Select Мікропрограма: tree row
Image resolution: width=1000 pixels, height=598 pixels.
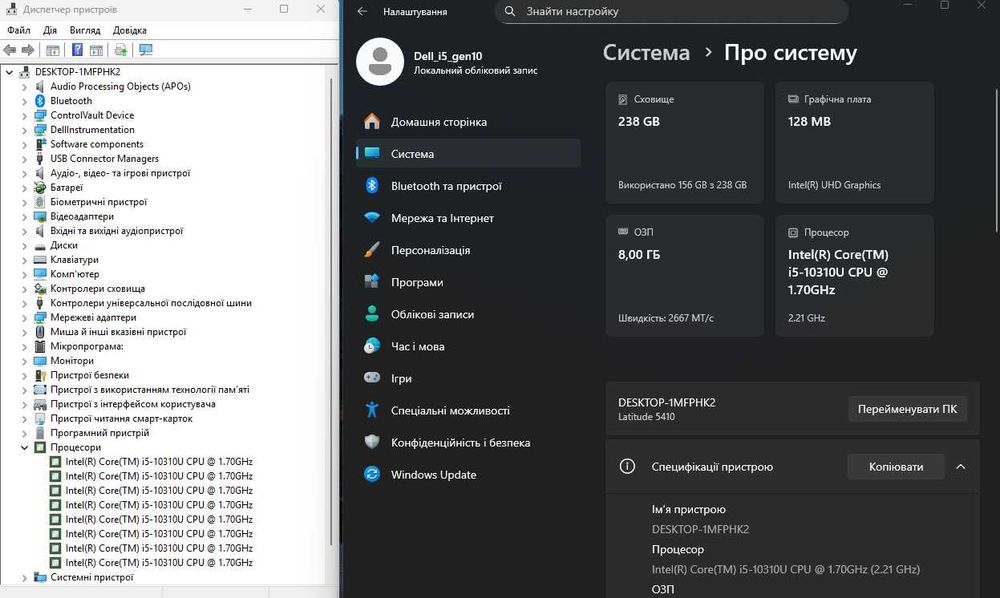click(x=87, y=347)
